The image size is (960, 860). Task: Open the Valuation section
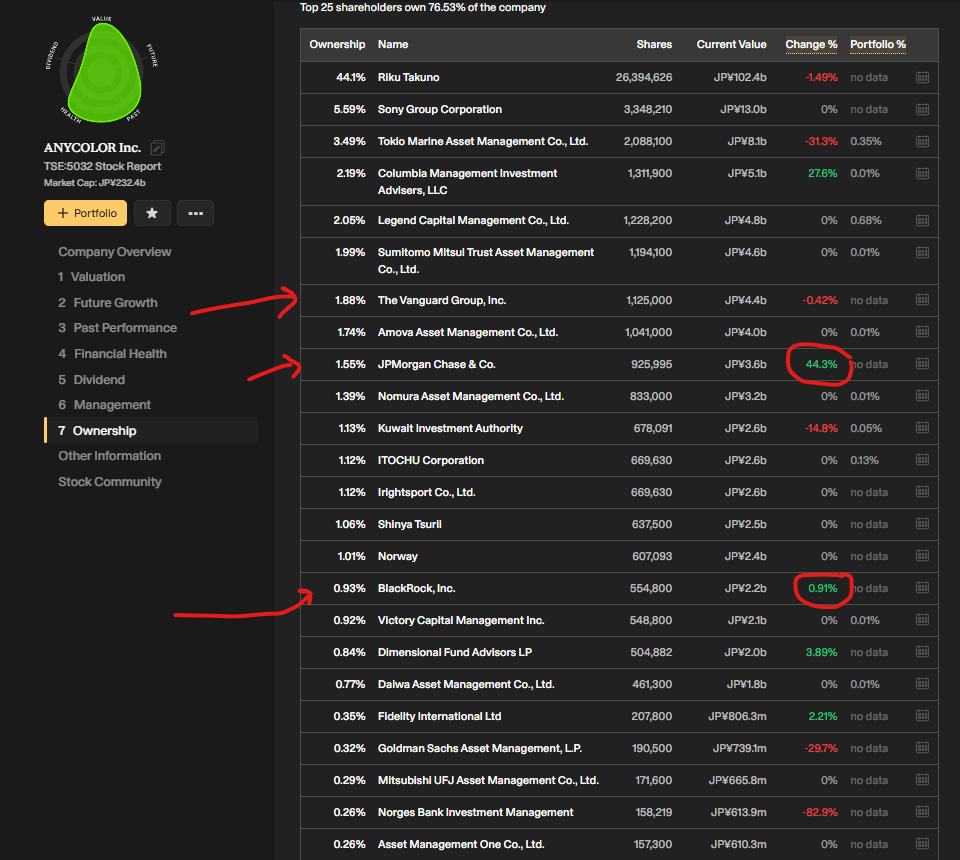[91, 277]
